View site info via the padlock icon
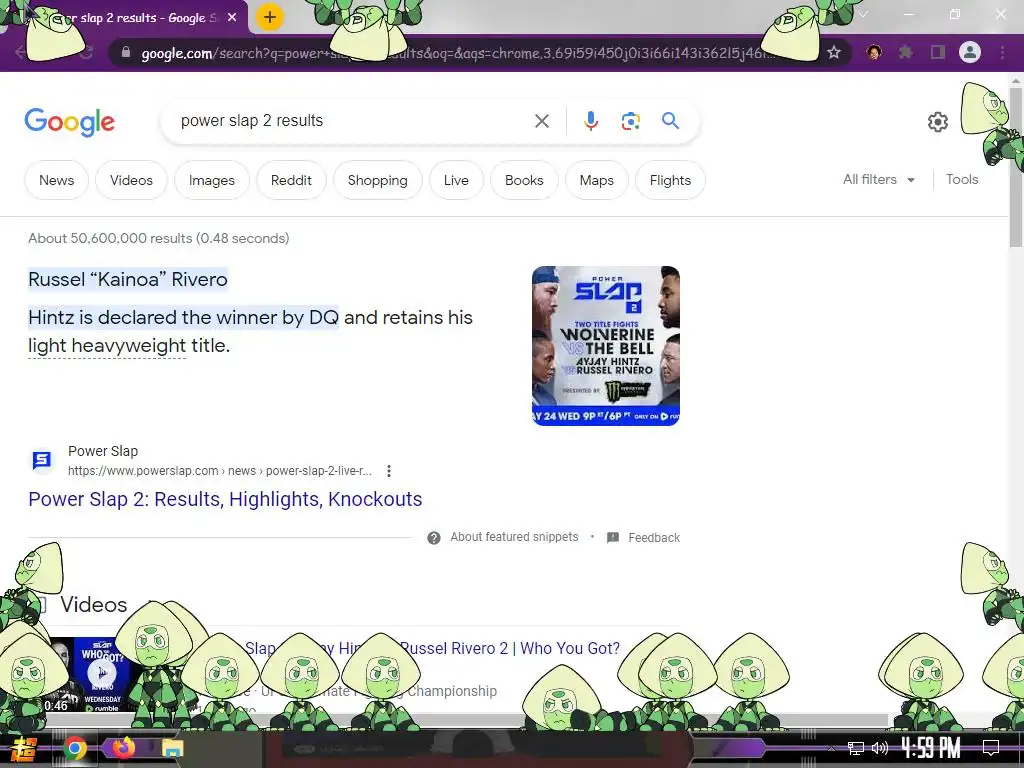 (126, 52)
